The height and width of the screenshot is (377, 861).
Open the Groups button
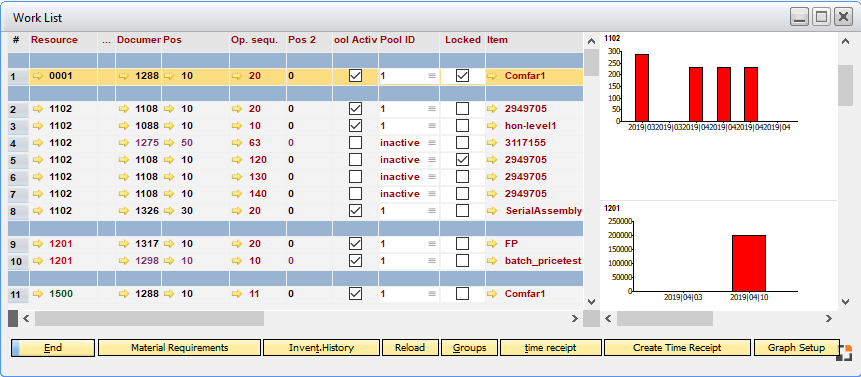(x=470, y=347)
